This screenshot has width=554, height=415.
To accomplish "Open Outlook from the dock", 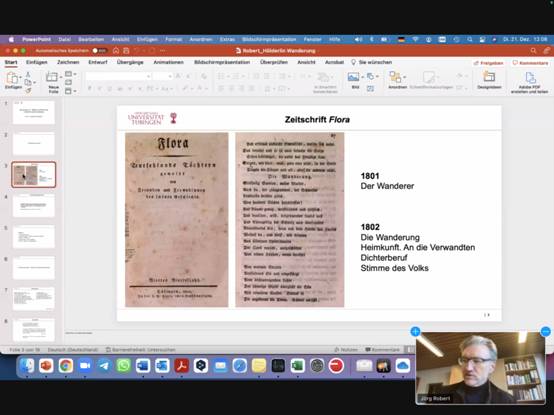I will tap(162, 366).
